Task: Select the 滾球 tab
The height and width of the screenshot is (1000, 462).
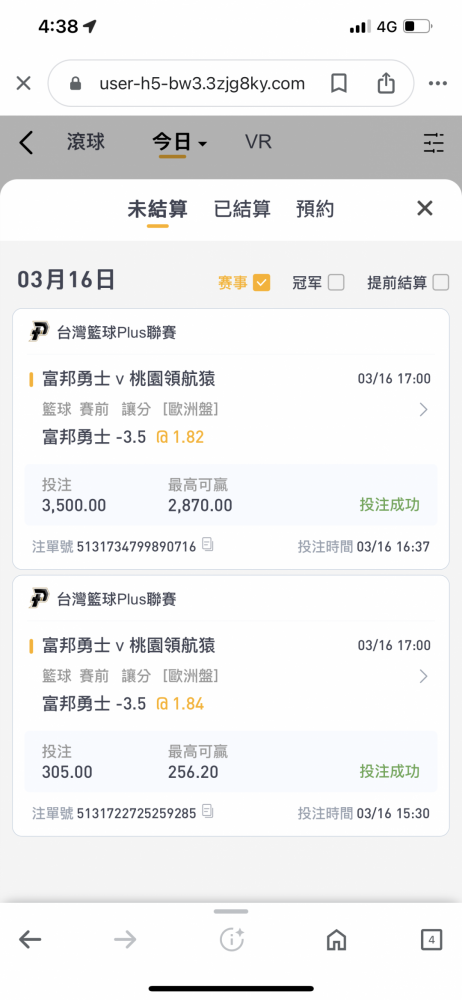Action: (x=86, y=142)
